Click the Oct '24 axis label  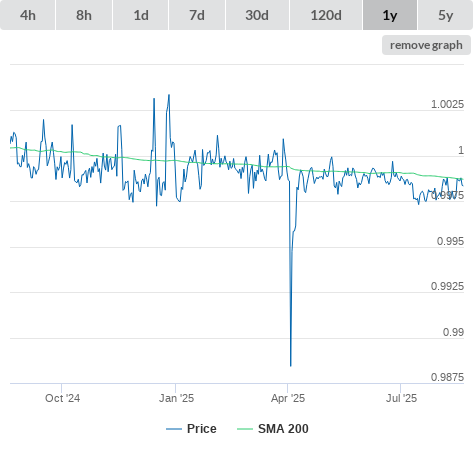(x=63, y=398)
